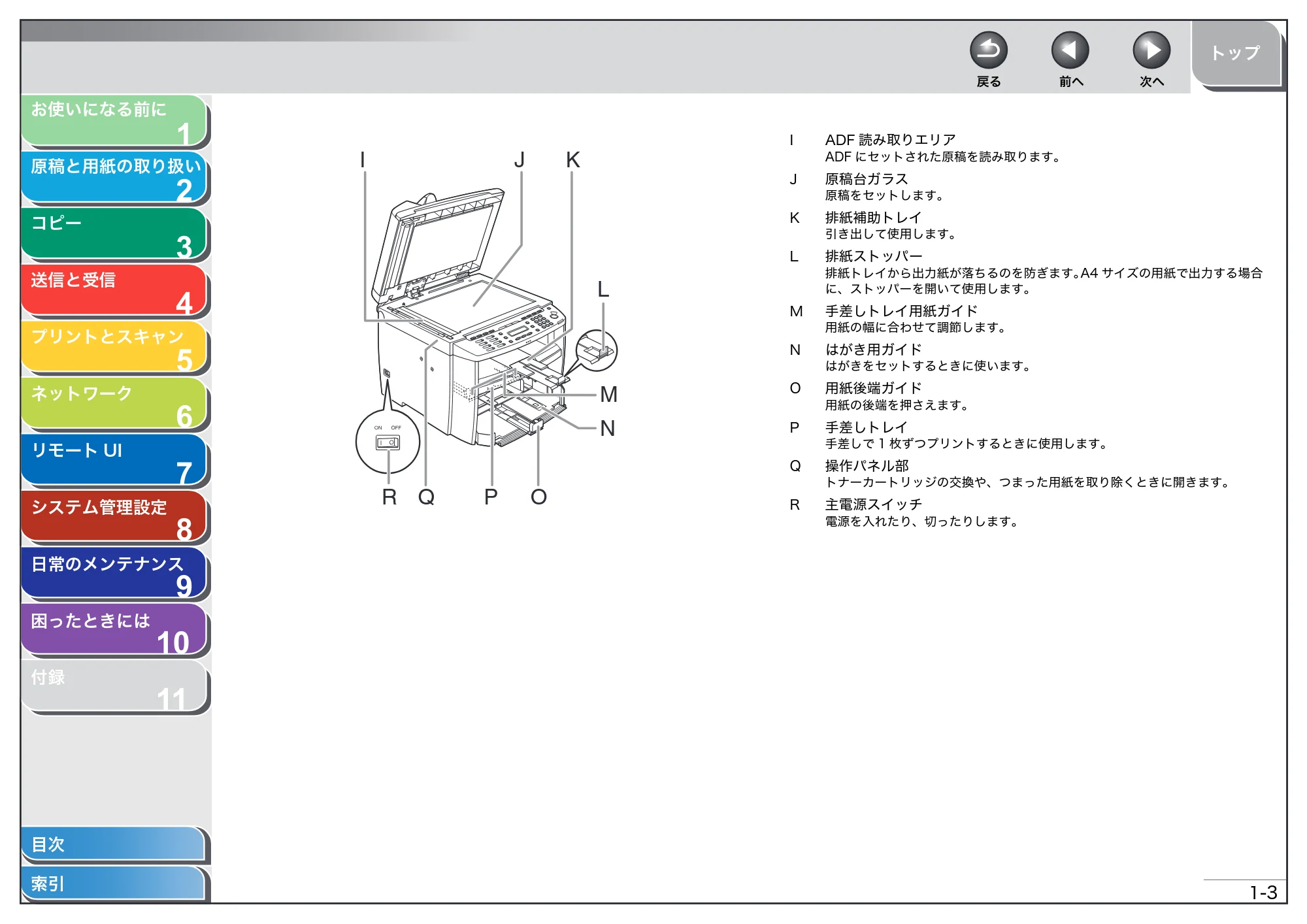The width and height of the screenshot is (1307, 924).
Task: Click the N label on the diagram
Action: tap(608, 428)
